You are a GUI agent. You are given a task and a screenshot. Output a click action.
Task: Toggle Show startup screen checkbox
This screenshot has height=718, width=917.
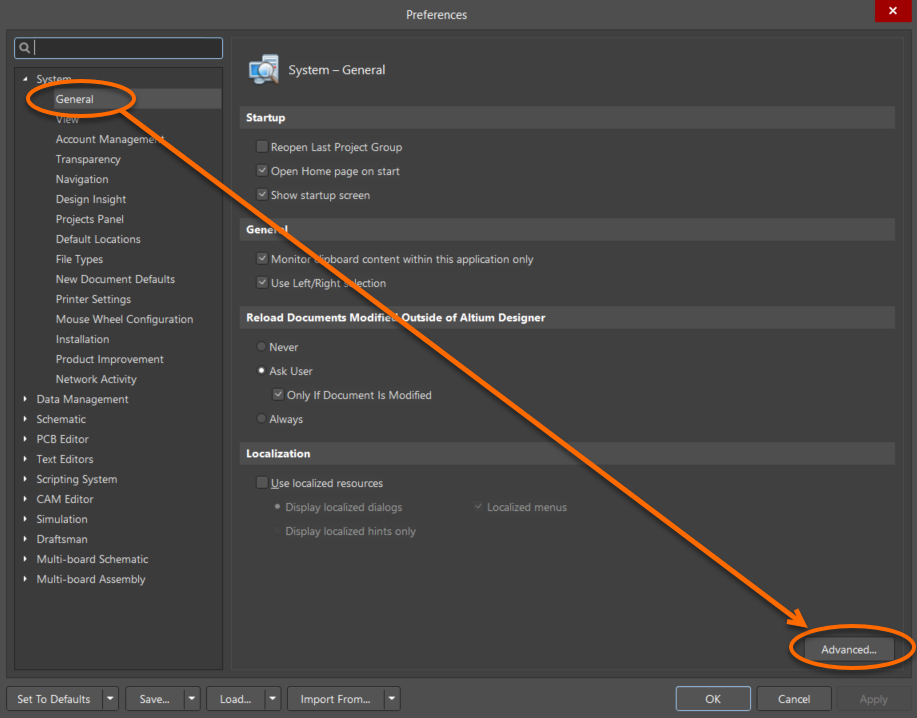262,195
